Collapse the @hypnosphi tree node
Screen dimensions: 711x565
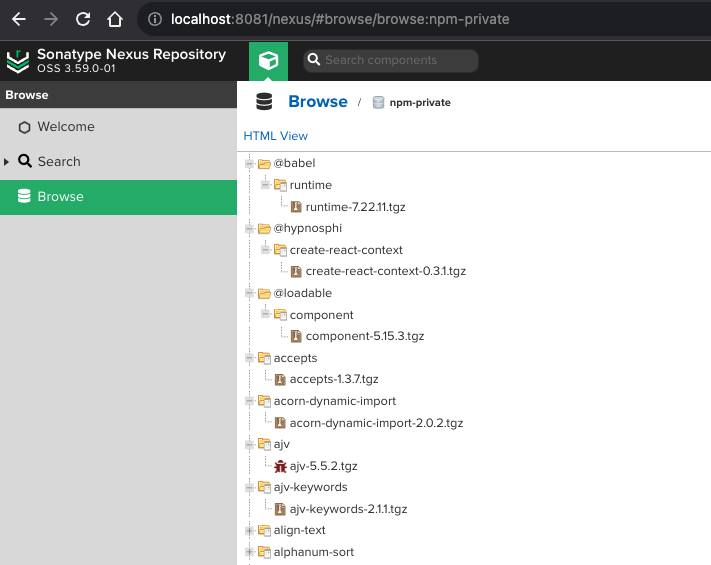249,228
